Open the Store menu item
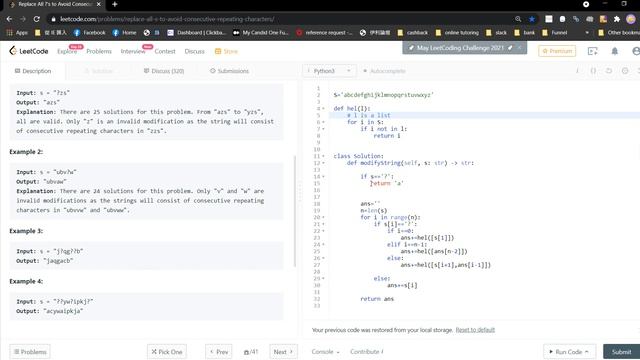The image size is (640, 360). [x=226, y=51]
